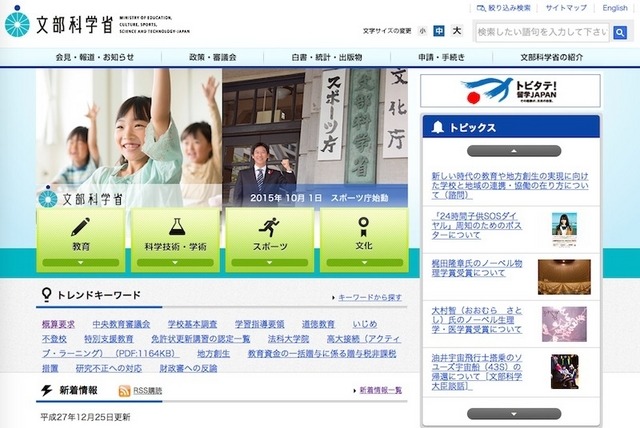The image size is (640, 428).
Task: Click the topics panel down arrow
Action: 514,414
